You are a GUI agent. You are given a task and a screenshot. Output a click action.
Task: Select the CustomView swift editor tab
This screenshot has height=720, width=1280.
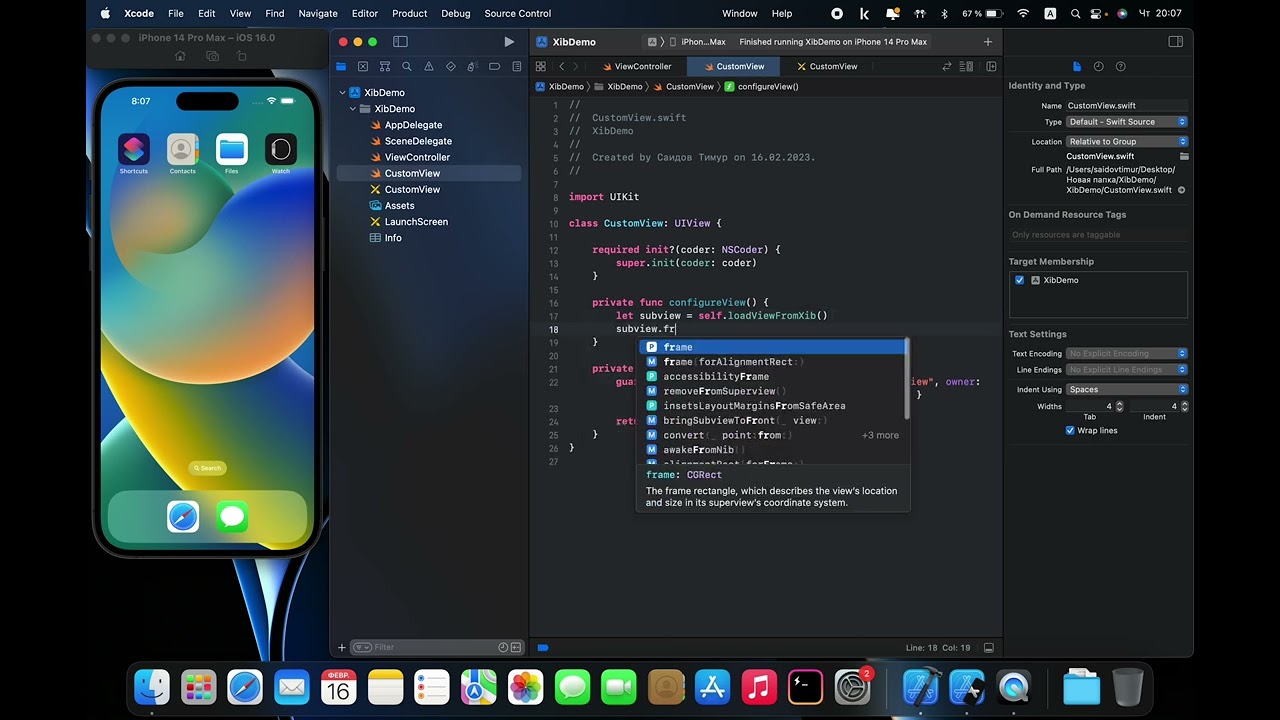(x=734, y=66)
